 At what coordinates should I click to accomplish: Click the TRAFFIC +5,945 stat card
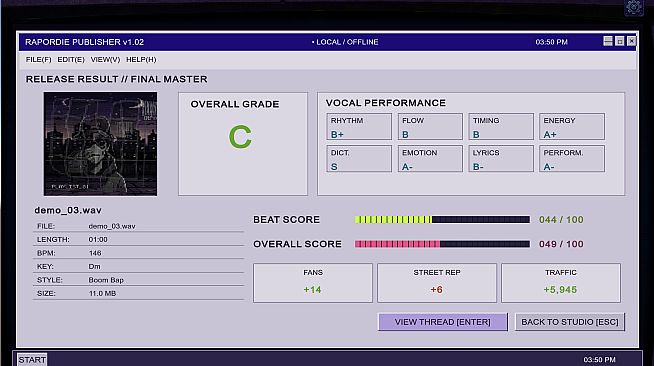(561, 283)
